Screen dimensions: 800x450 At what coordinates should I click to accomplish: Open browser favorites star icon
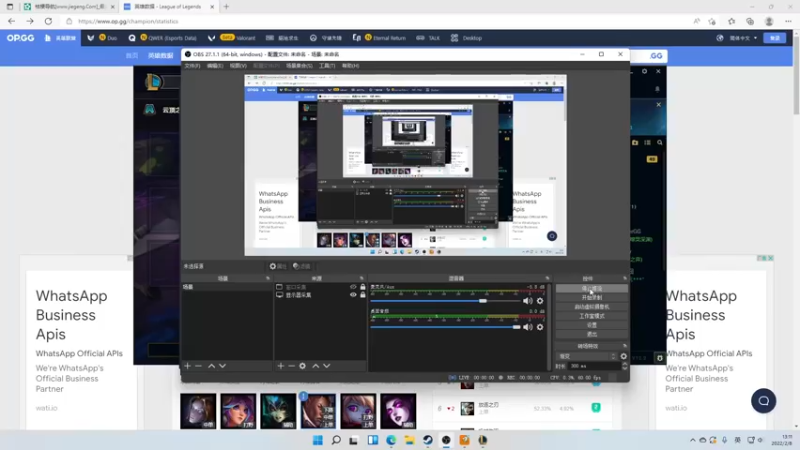tap(731, 21)
